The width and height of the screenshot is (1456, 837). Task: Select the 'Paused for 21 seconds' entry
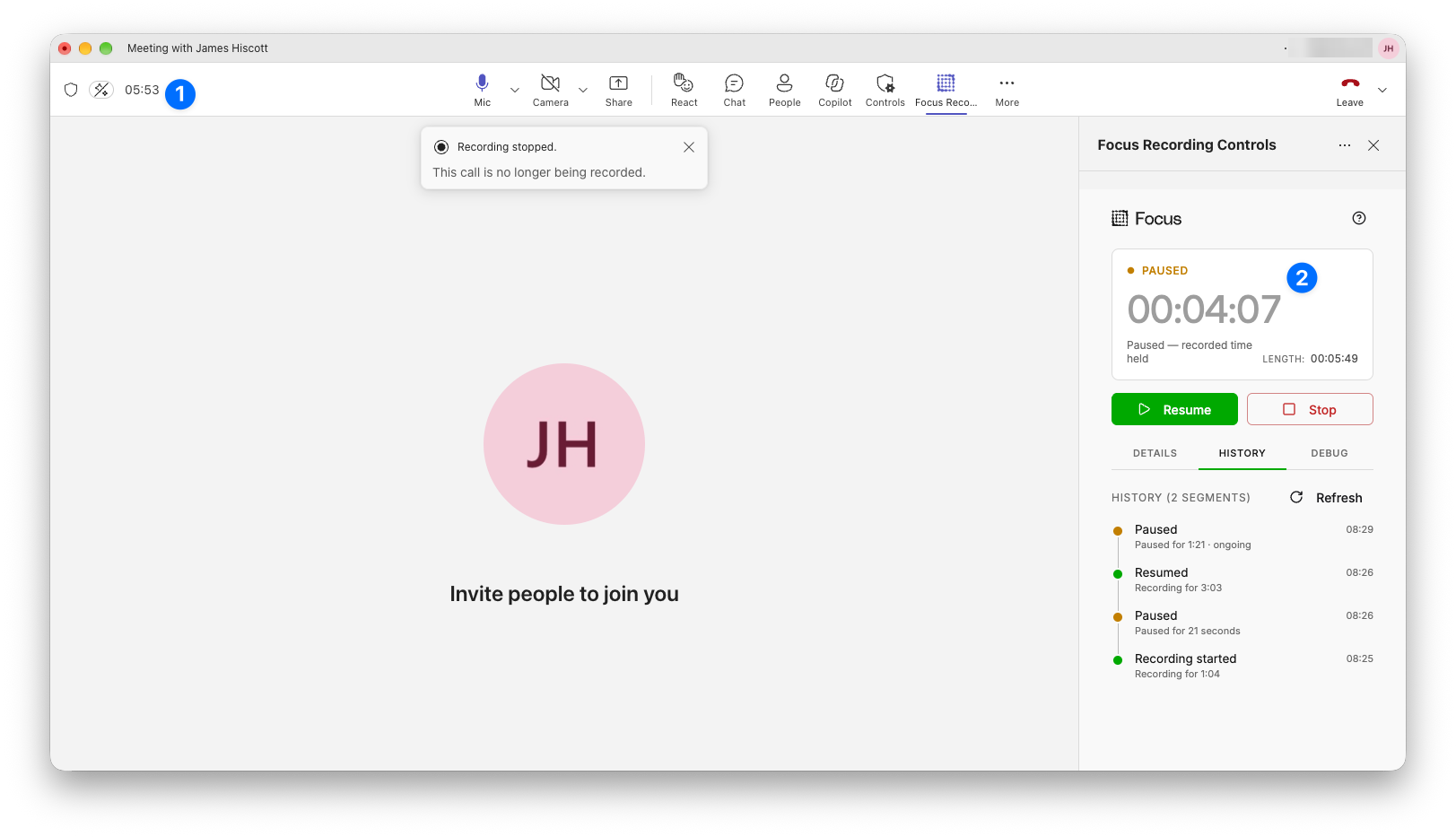click(x=1242, y=623)
